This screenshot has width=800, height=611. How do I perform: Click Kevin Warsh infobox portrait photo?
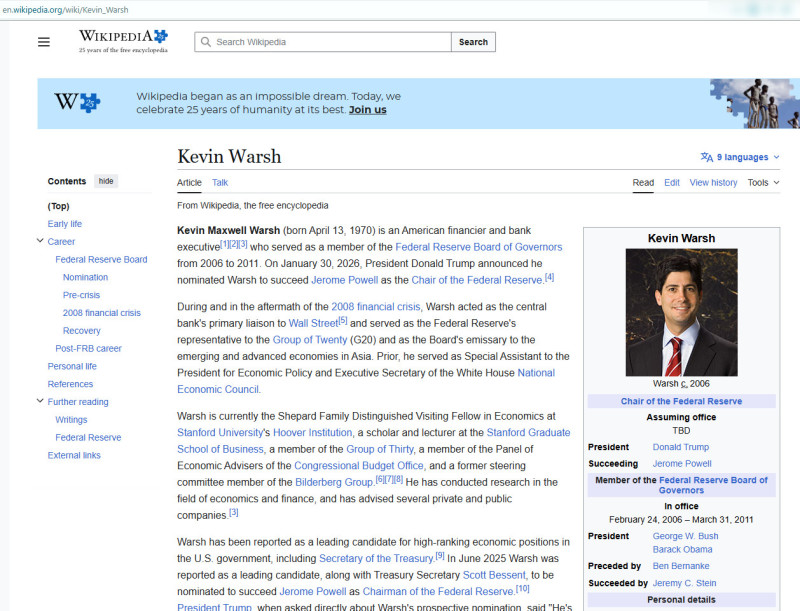click(x=681, y=312)
